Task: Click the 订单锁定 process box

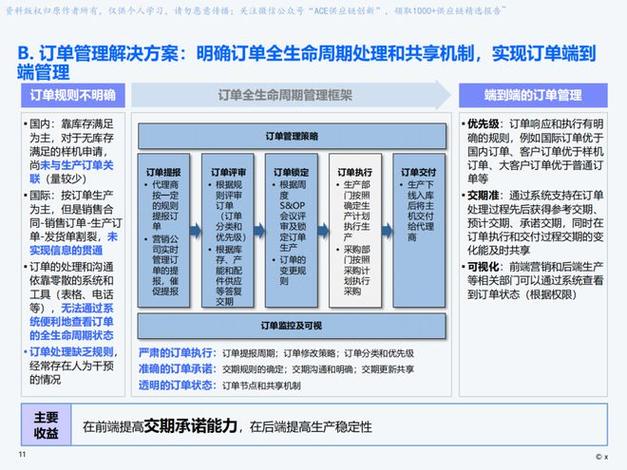Action: pyautogui.click(x=292, y=230)
